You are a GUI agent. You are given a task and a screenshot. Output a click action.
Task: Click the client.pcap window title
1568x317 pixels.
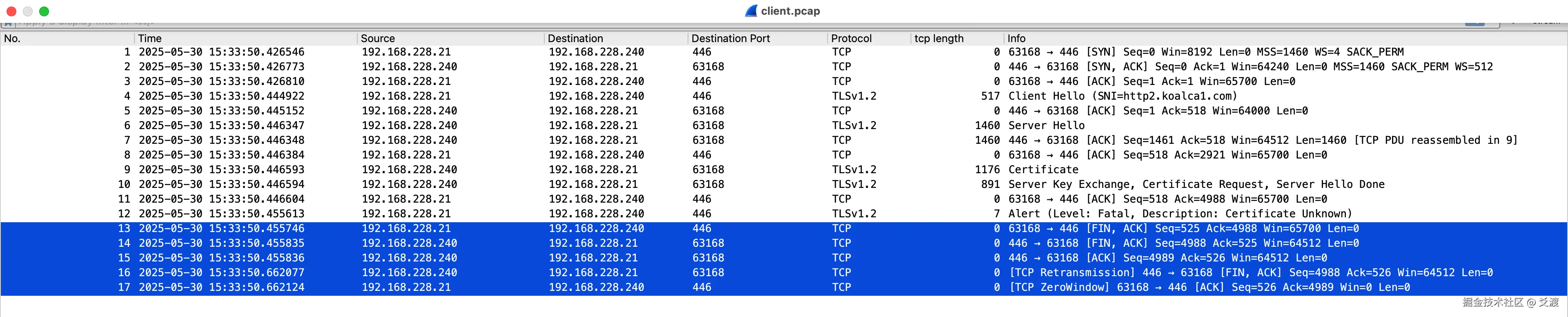pyautogui.click(x=790, y=11)
